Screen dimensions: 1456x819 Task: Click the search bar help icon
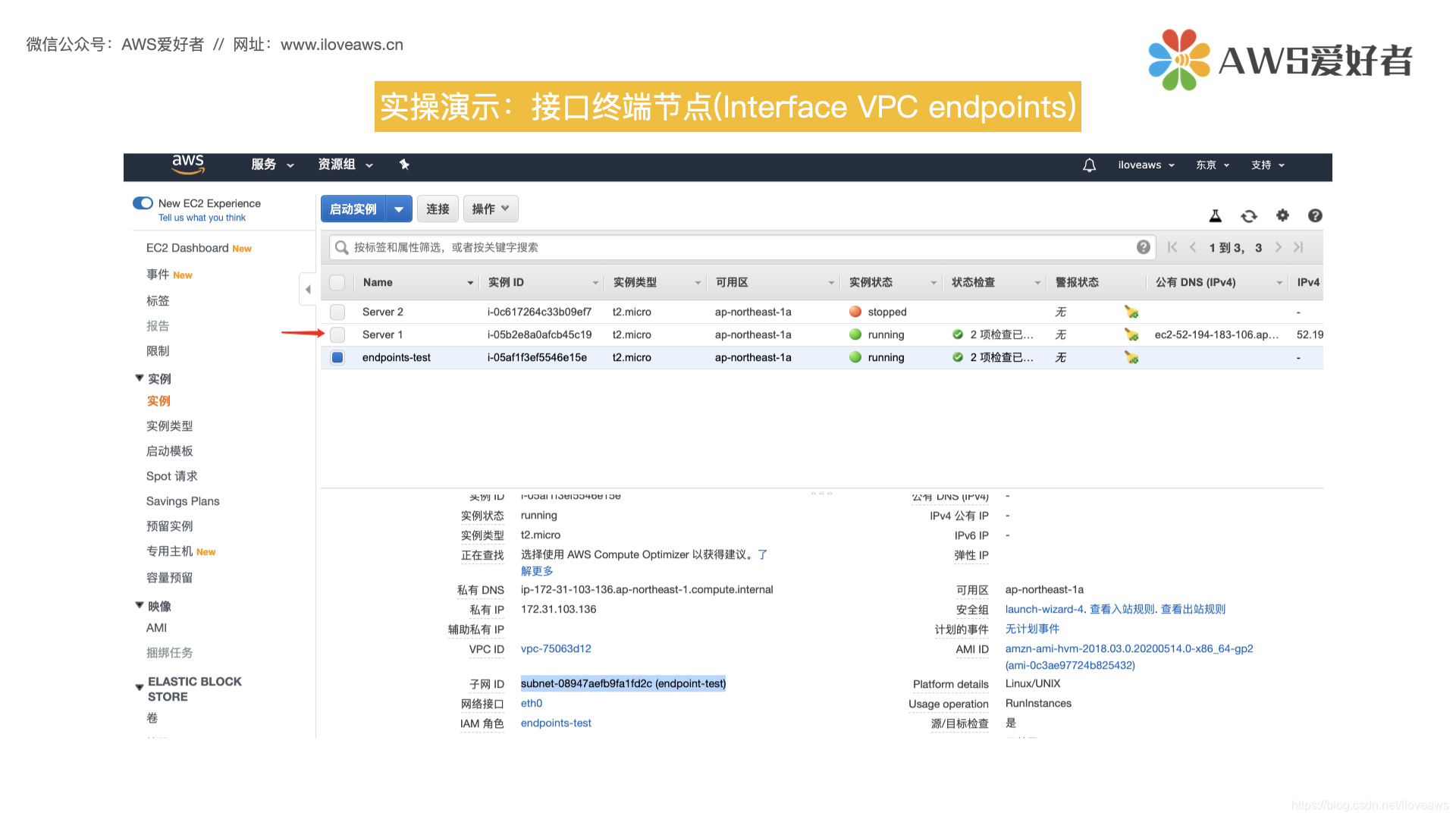tap(1144, 247)
